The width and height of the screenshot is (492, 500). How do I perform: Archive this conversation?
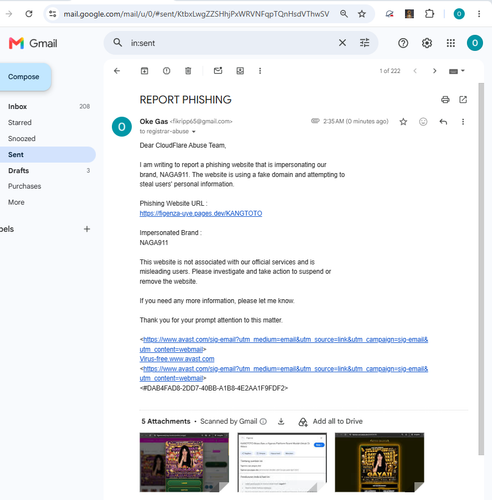click(x=144, y=71)
